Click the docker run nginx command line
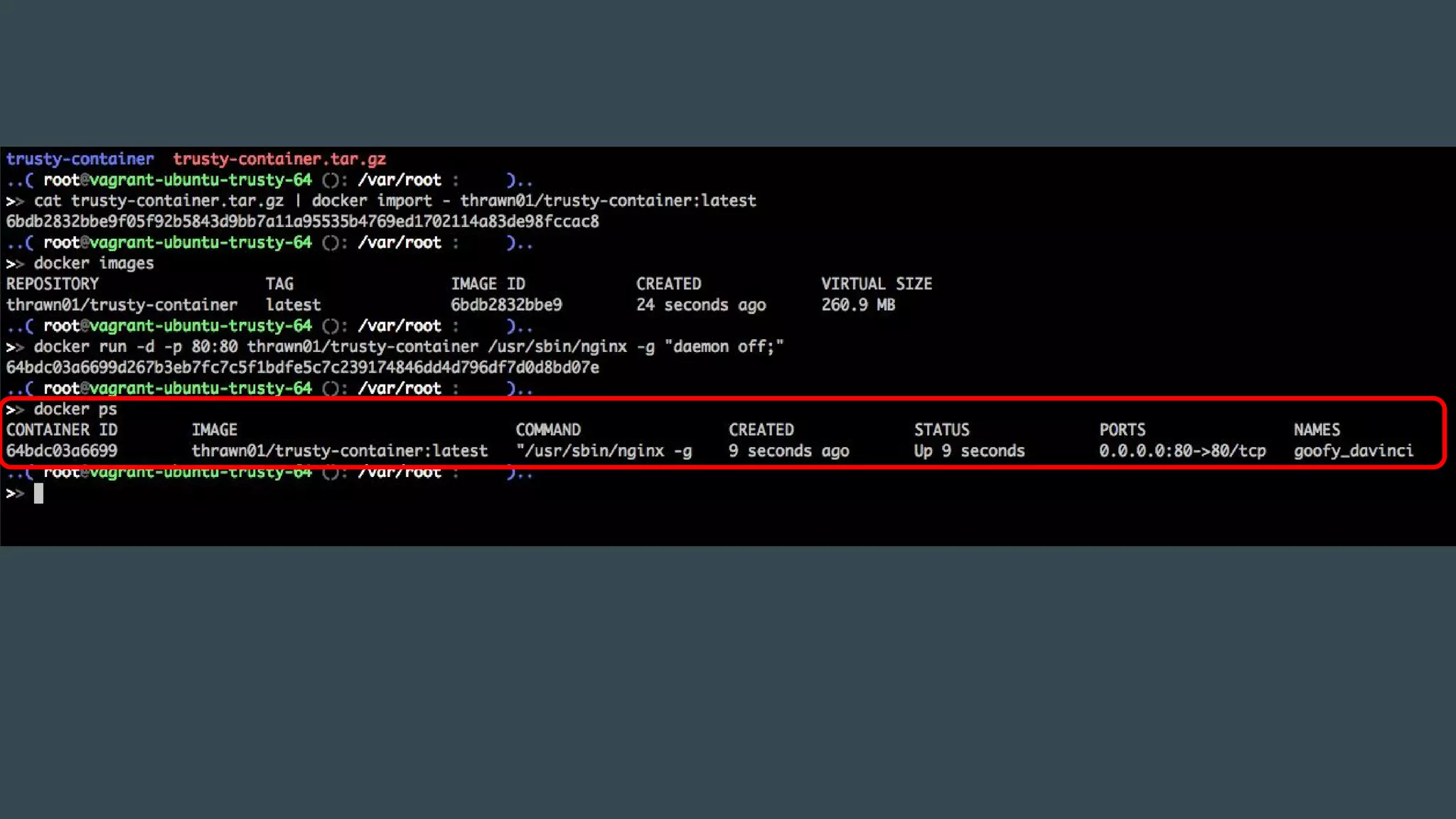The height and width of the screenshot is (819, 1456). coord(408,347)
